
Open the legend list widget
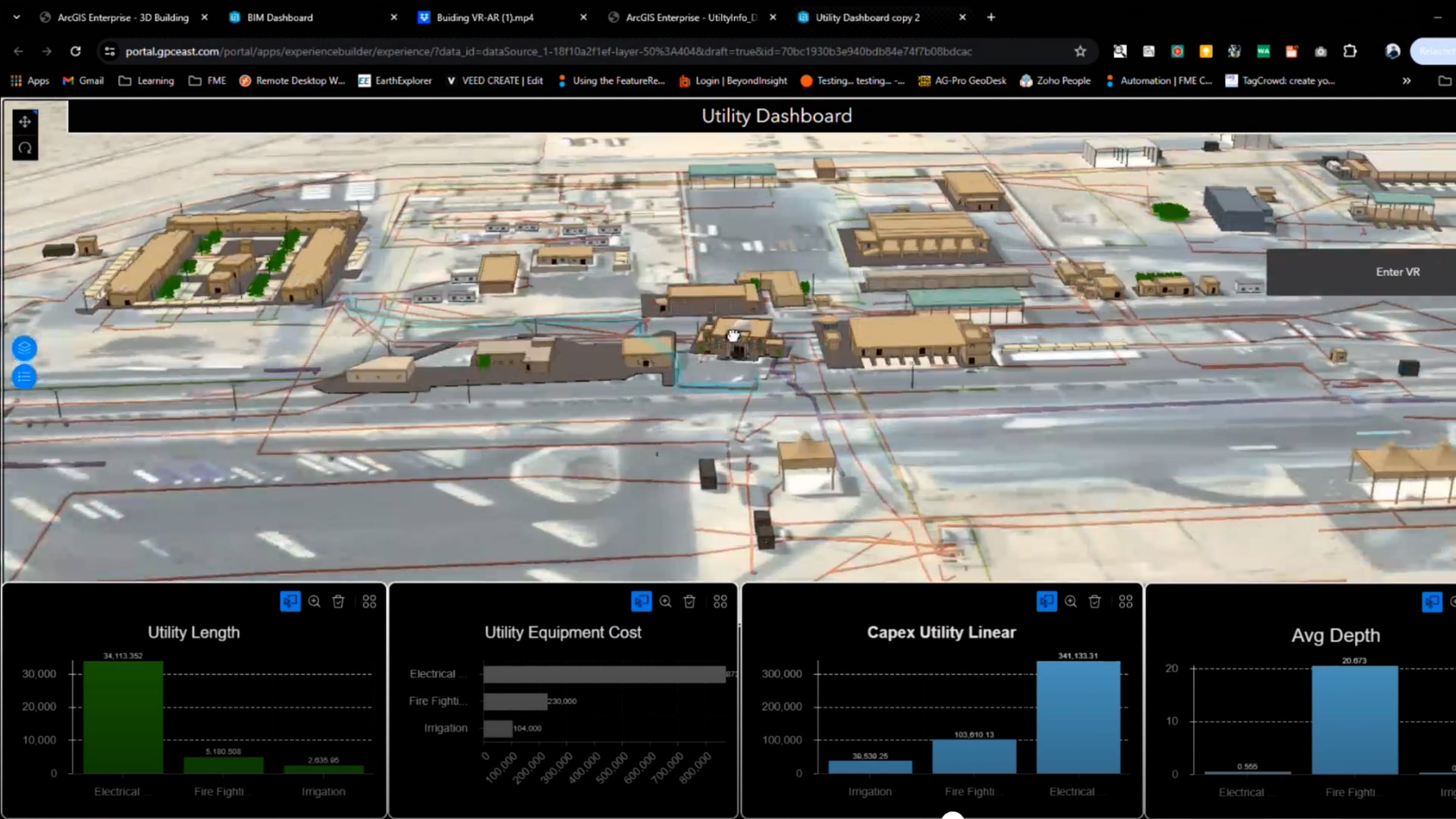[x=24, y=377]
